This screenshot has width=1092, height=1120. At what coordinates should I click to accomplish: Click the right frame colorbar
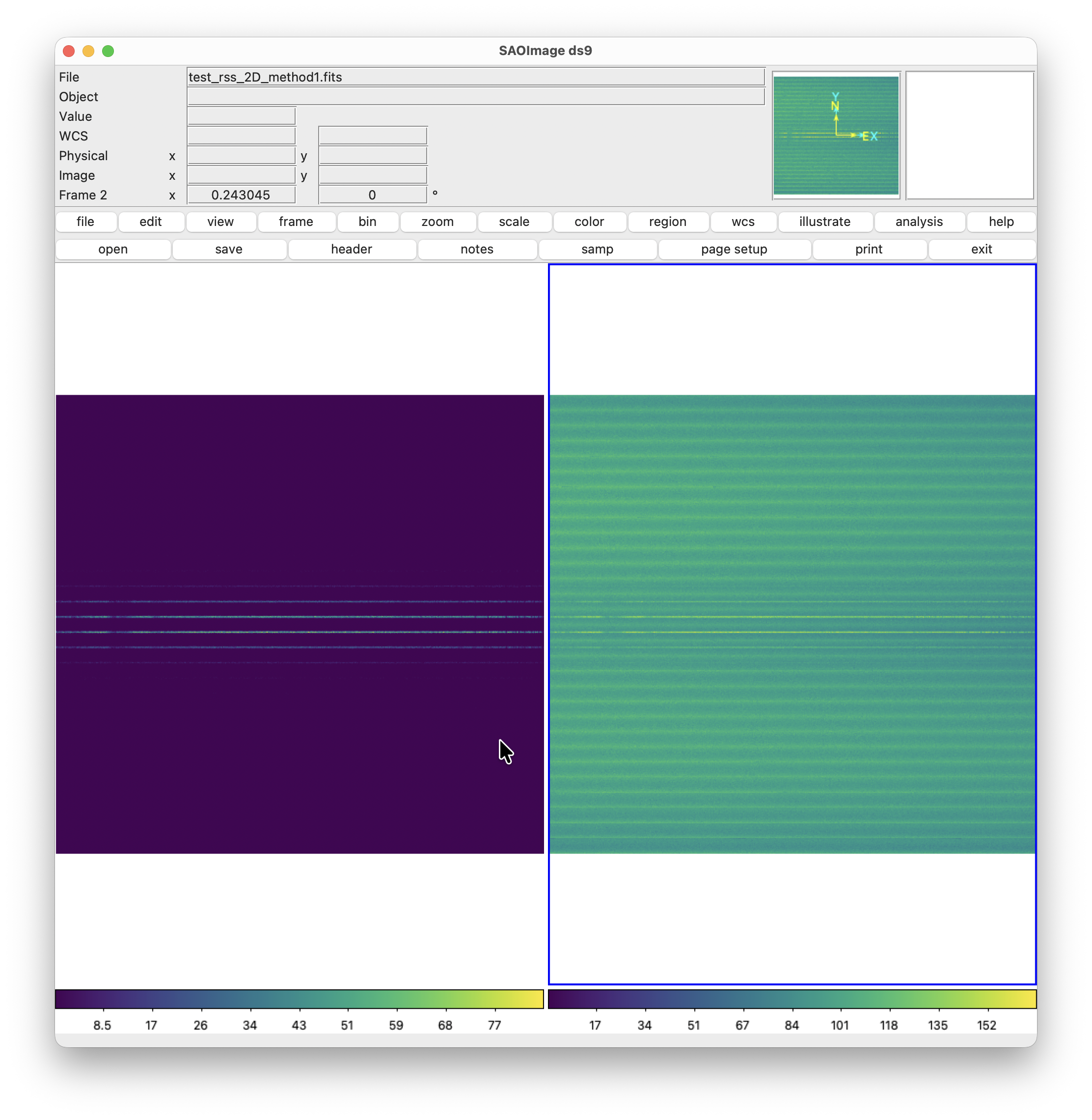tap(792, 999)
